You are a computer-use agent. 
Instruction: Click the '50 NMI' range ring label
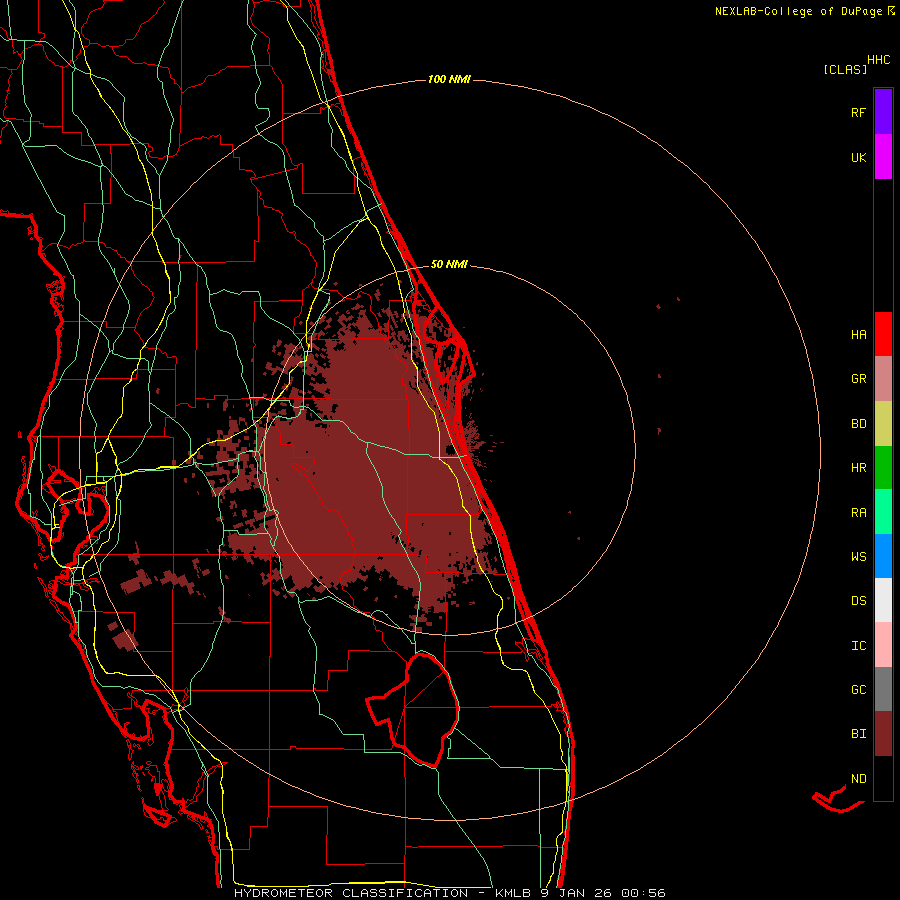449,265
